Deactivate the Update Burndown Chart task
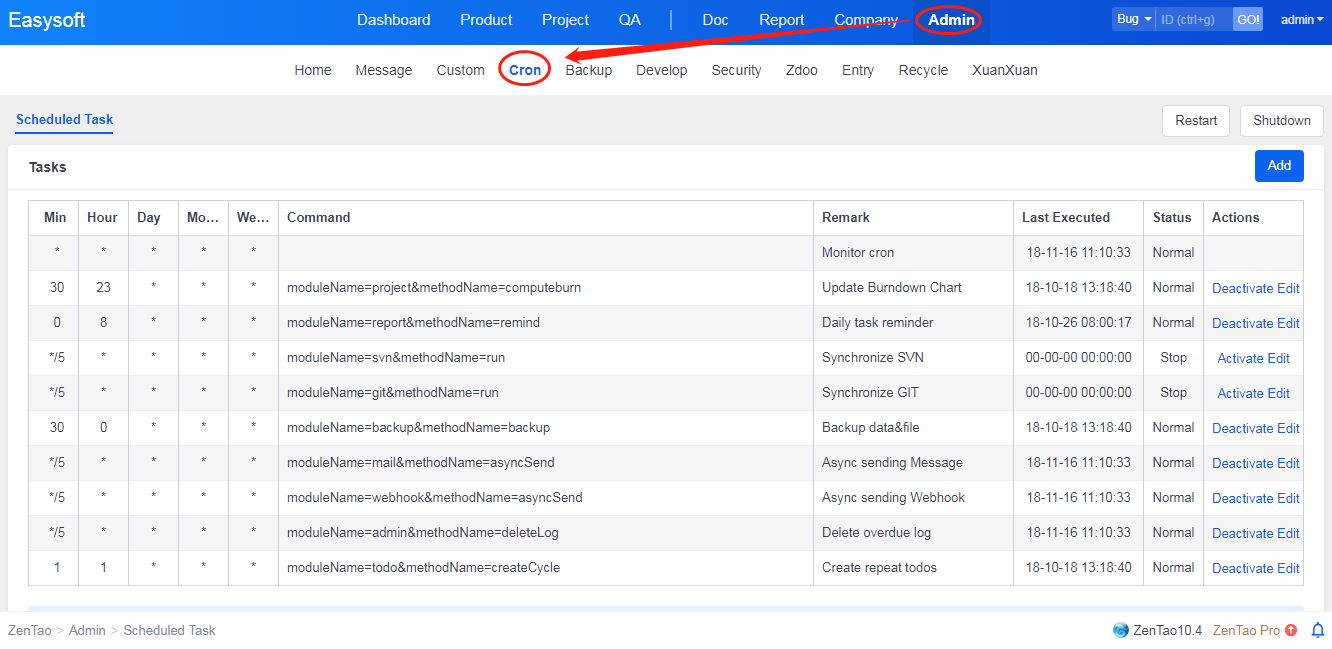This screenshot has height=649, width=1332. point(1243,288)
